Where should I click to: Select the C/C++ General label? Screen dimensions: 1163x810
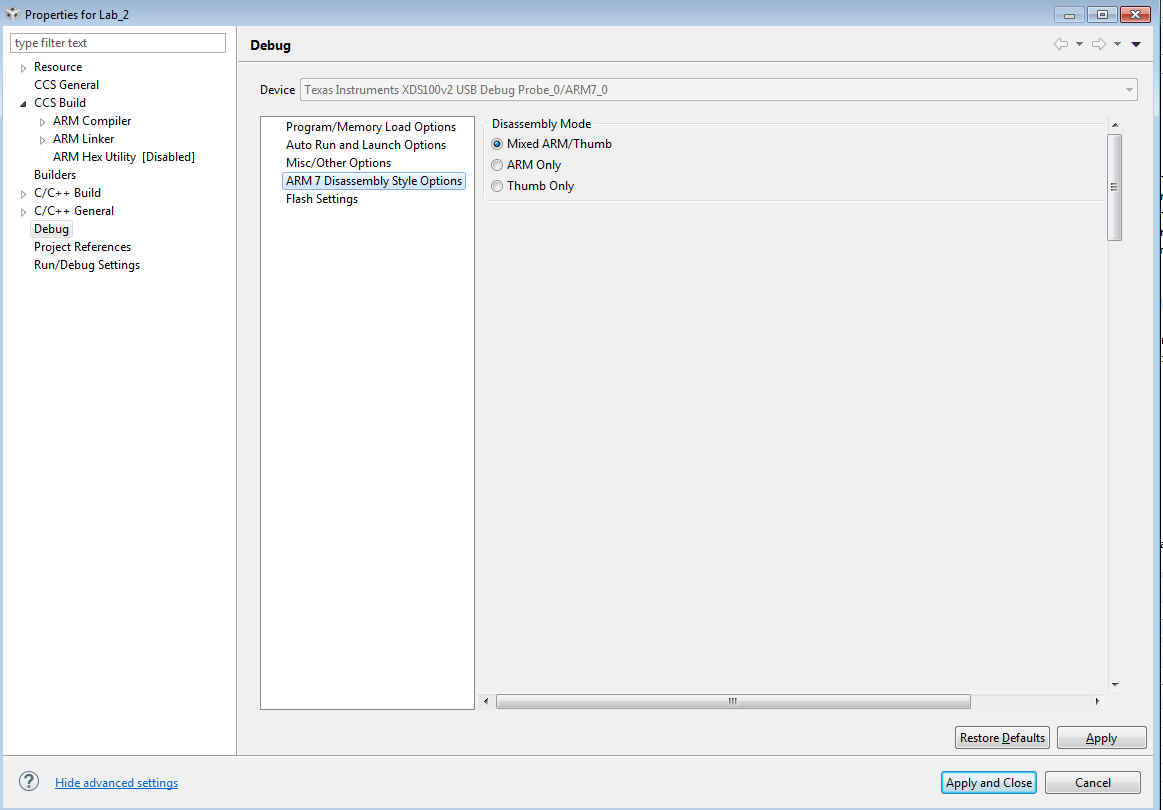(74, 211)
